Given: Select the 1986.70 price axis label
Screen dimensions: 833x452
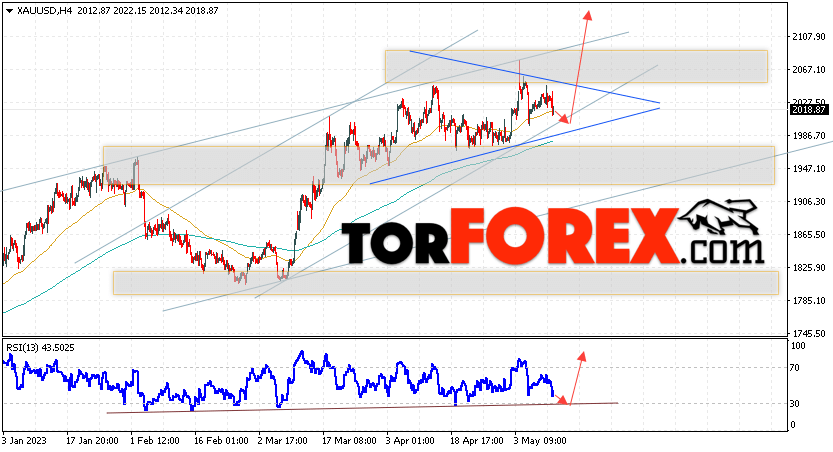Looking at the screenshot, I should [x=809, y=136].
